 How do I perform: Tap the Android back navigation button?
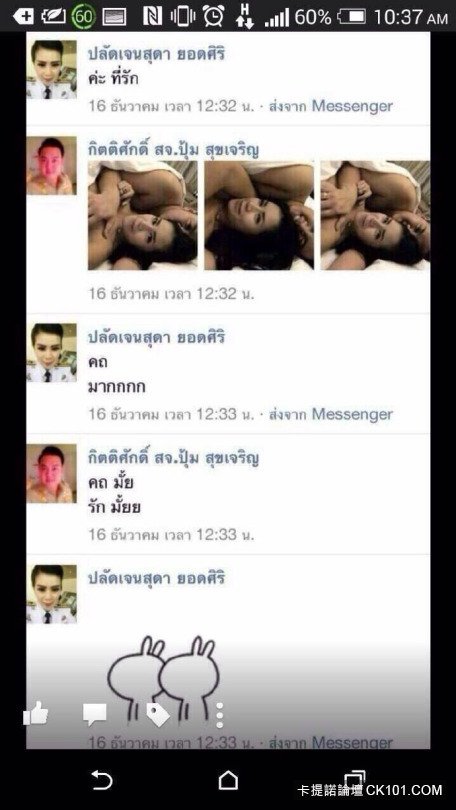tap(102, 780)
